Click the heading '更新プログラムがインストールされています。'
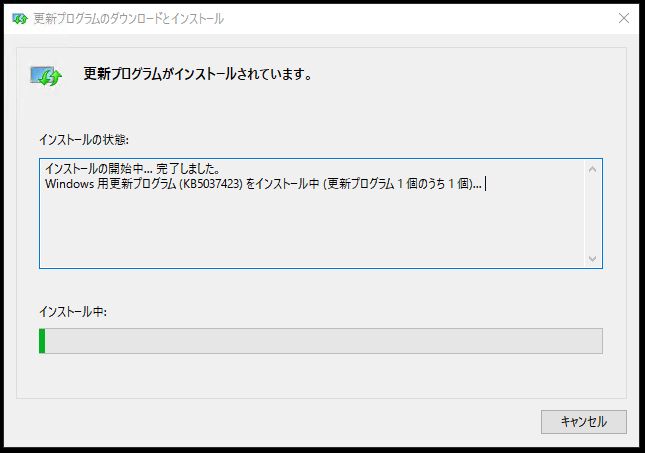This screenshot has height=453, width=645. point(198,74)
